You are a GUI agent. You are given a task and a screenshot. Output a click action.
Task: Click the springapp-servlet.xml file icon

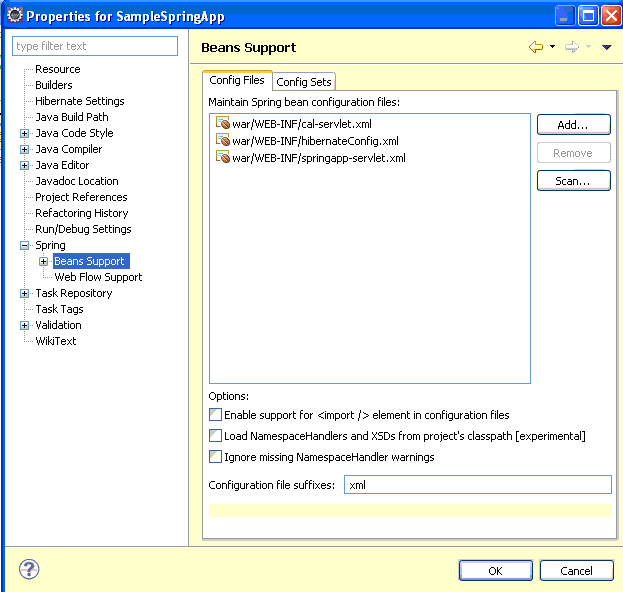pyautogui.click(x=223, y=157)
